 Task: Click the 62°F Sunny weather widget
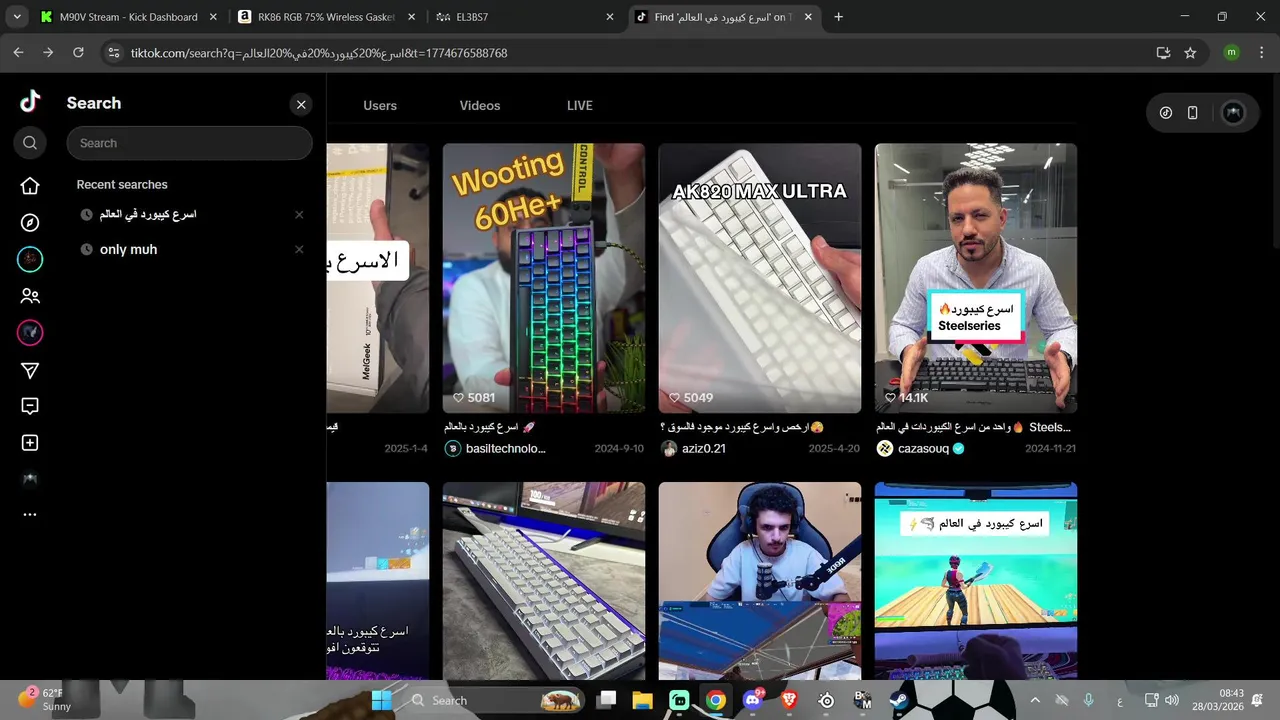pos(45,699)
